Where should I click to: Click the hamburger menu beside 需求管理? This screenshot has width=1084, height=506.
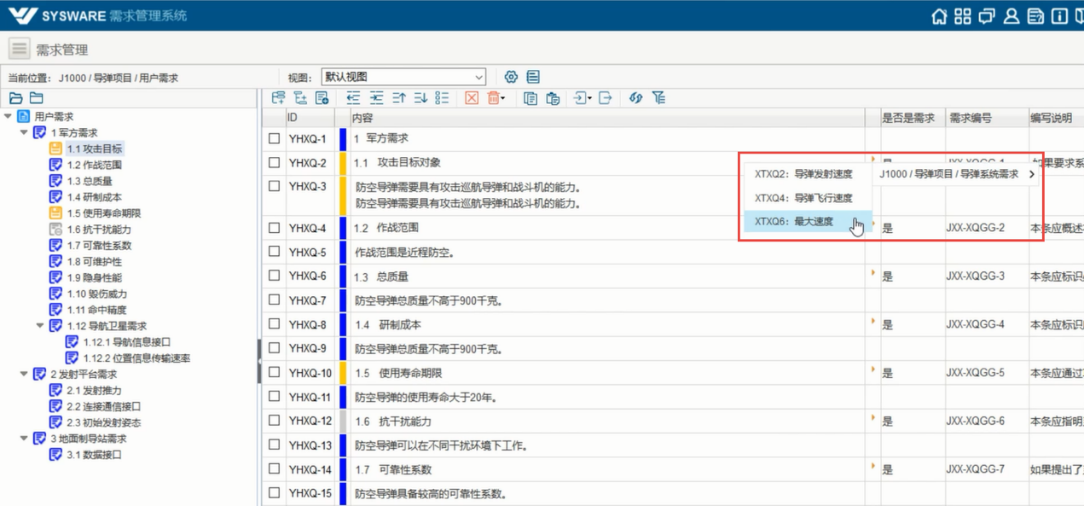click(x=20, y=49)
